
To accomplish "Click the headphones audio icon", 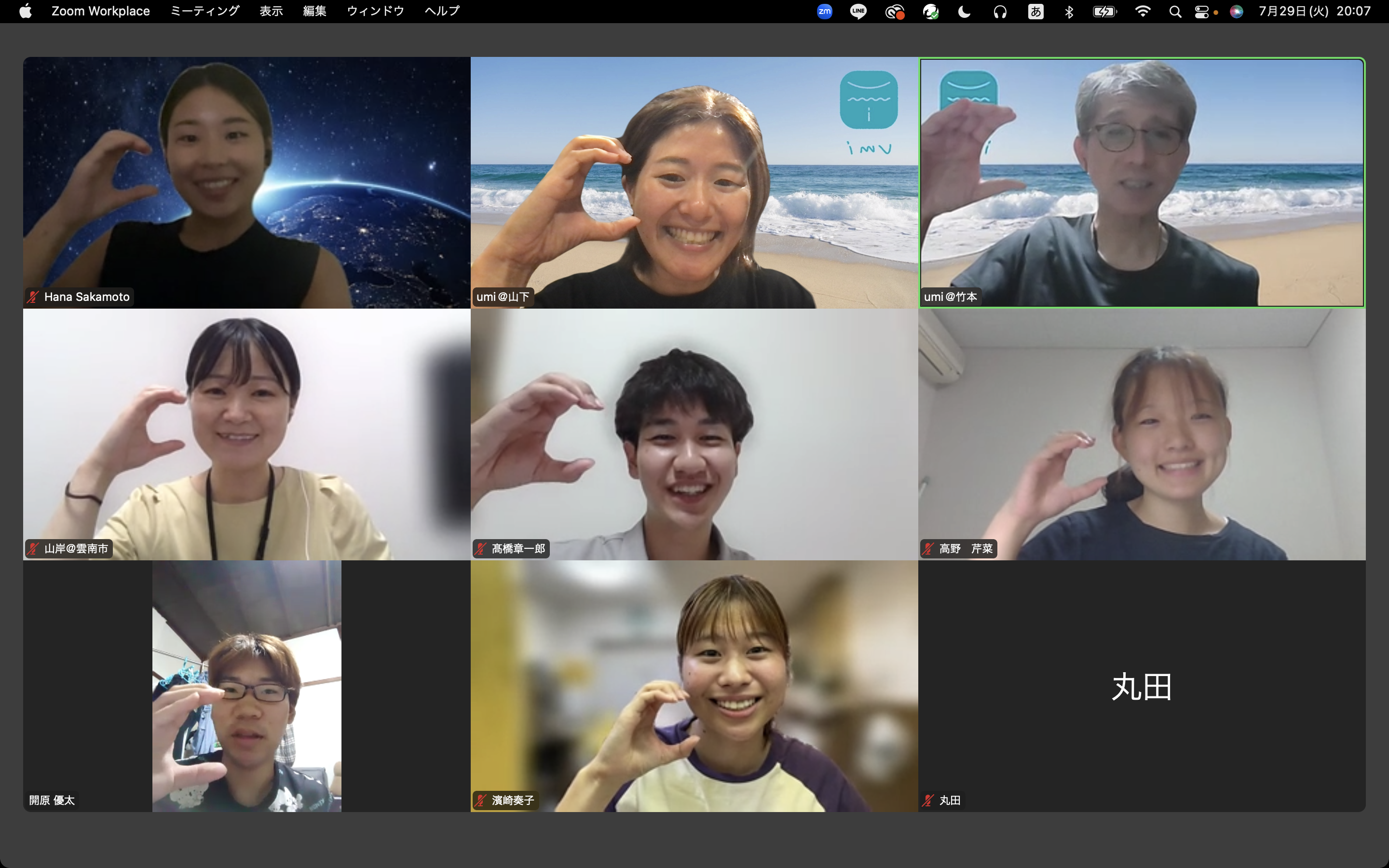I will coord(1000,12).
